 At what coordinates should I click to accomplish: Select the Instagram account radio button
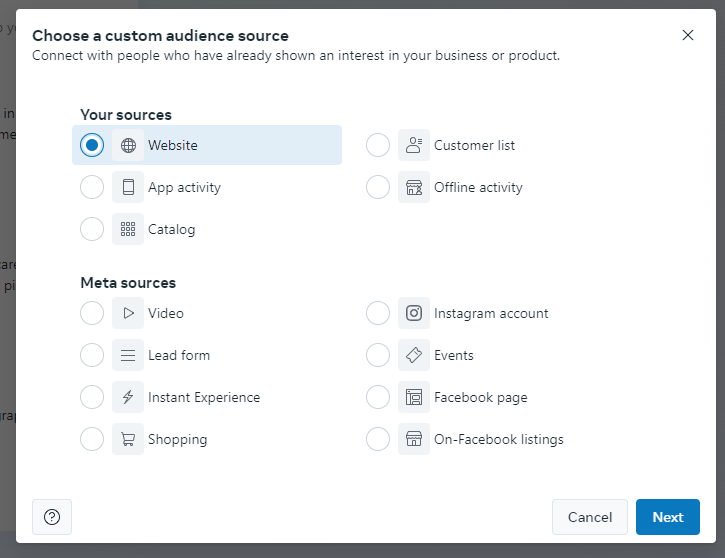click(378, 313)
